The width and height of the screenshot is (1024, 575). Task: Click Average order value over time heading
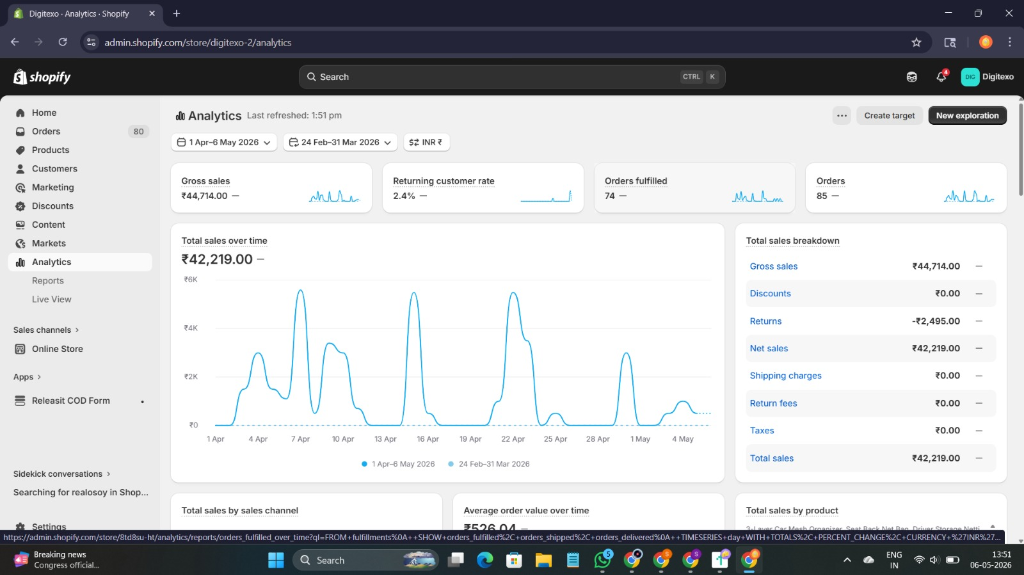[x=526, y=510]
